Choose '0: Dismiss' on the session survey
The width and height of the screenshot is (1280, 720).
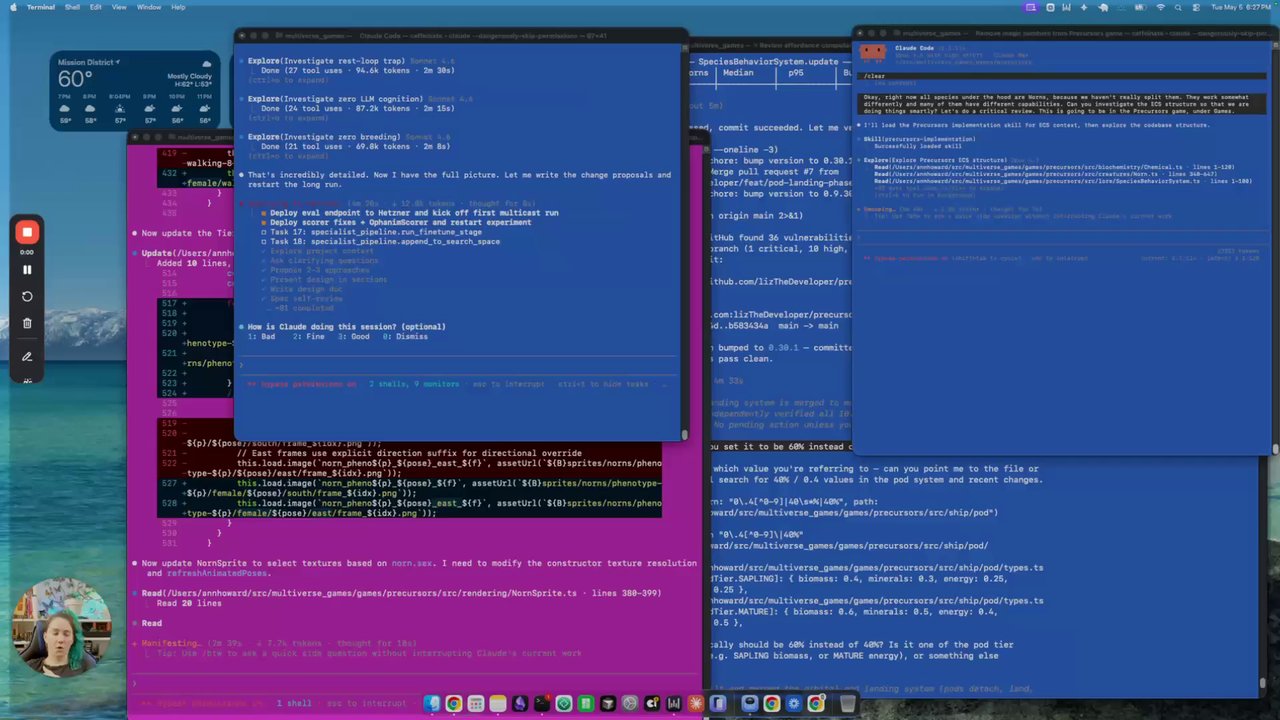(x=405, y=336)
